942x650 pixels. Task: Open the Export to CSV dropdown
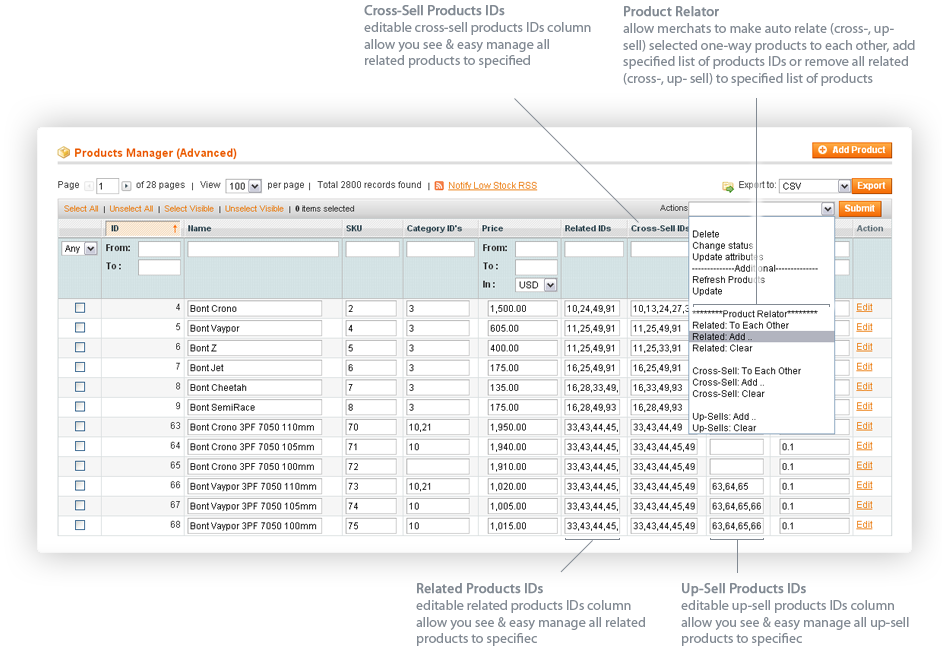[x=815, y=186]
